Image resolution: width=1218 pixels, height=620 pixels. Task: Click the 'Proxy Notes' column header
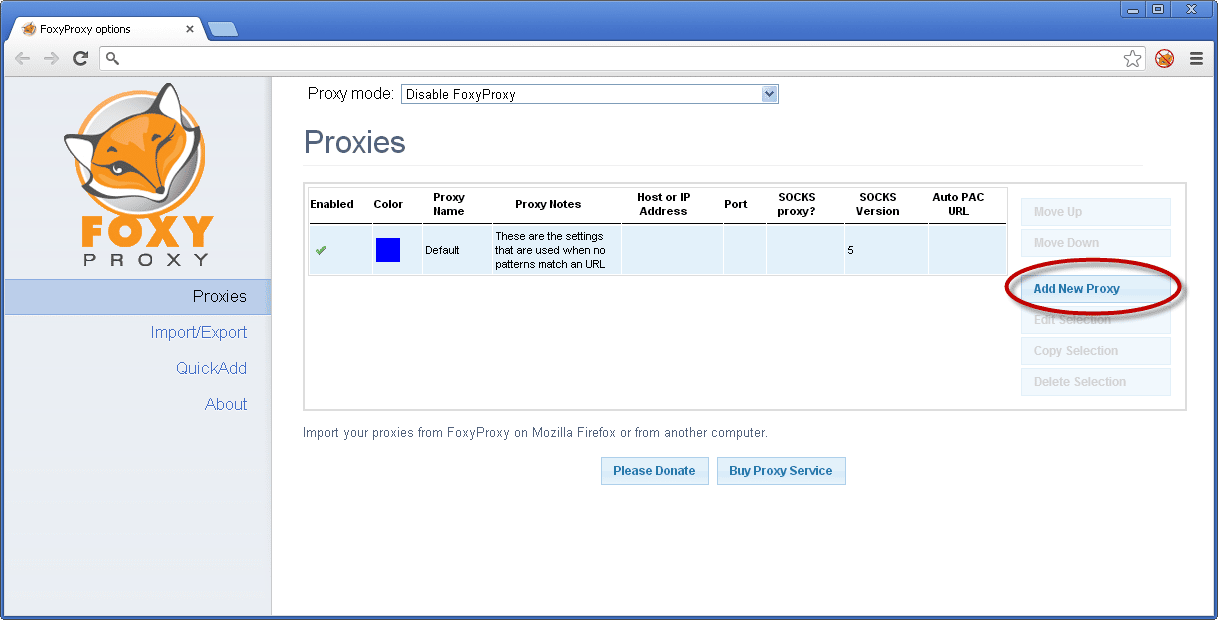point(548,204)
